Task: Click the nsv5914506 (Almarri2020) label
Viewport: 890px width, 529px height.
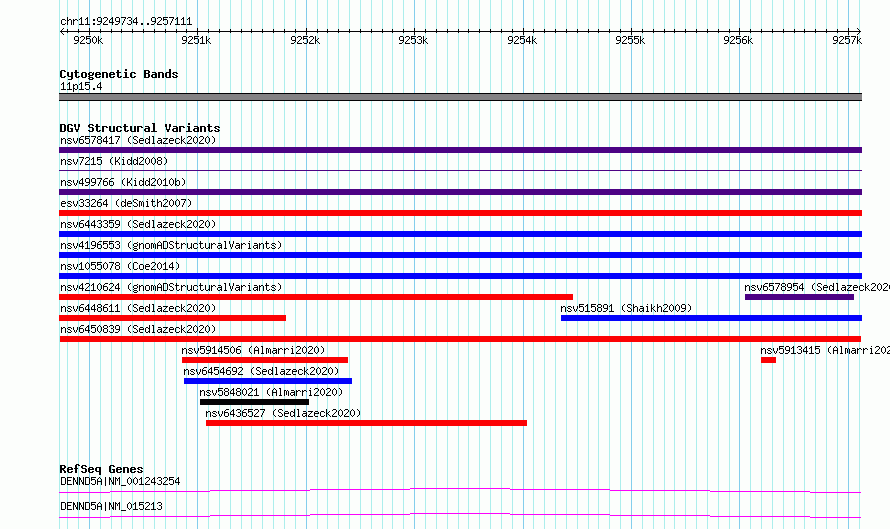Action: click(253, 350)
